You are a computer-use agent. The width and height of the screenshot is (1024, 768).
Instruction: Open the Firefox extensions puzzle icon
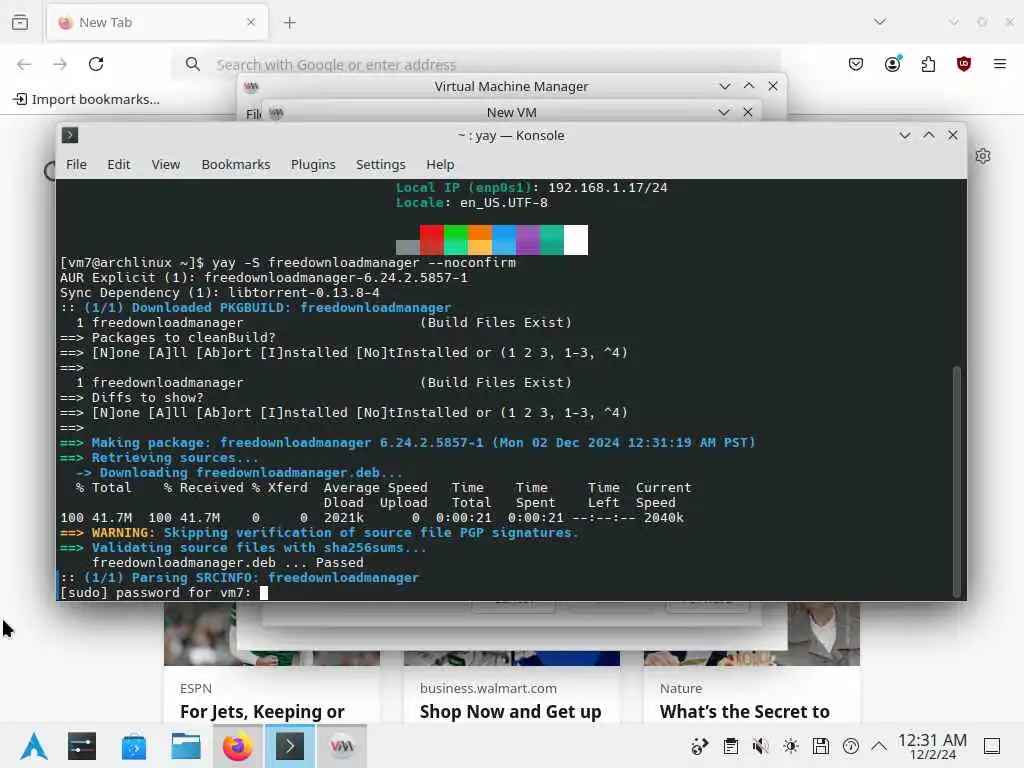point(928,64)
